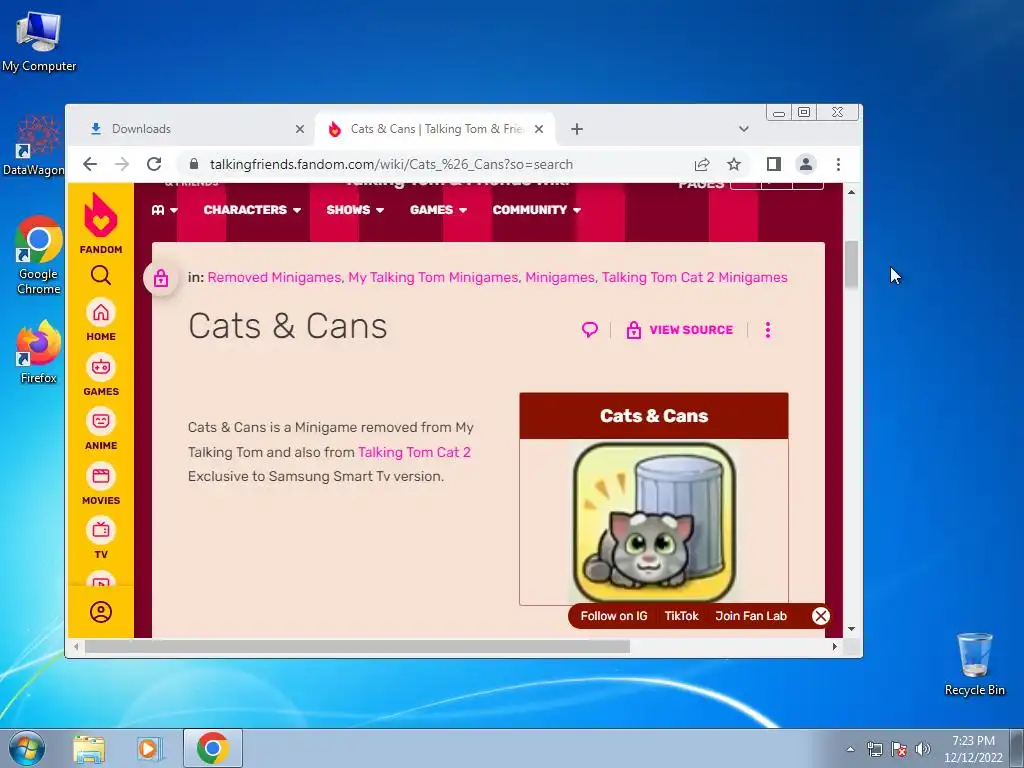Open the article comments speech bubble icon
This screenshot has width=1024, height=768.
[590, 330]
